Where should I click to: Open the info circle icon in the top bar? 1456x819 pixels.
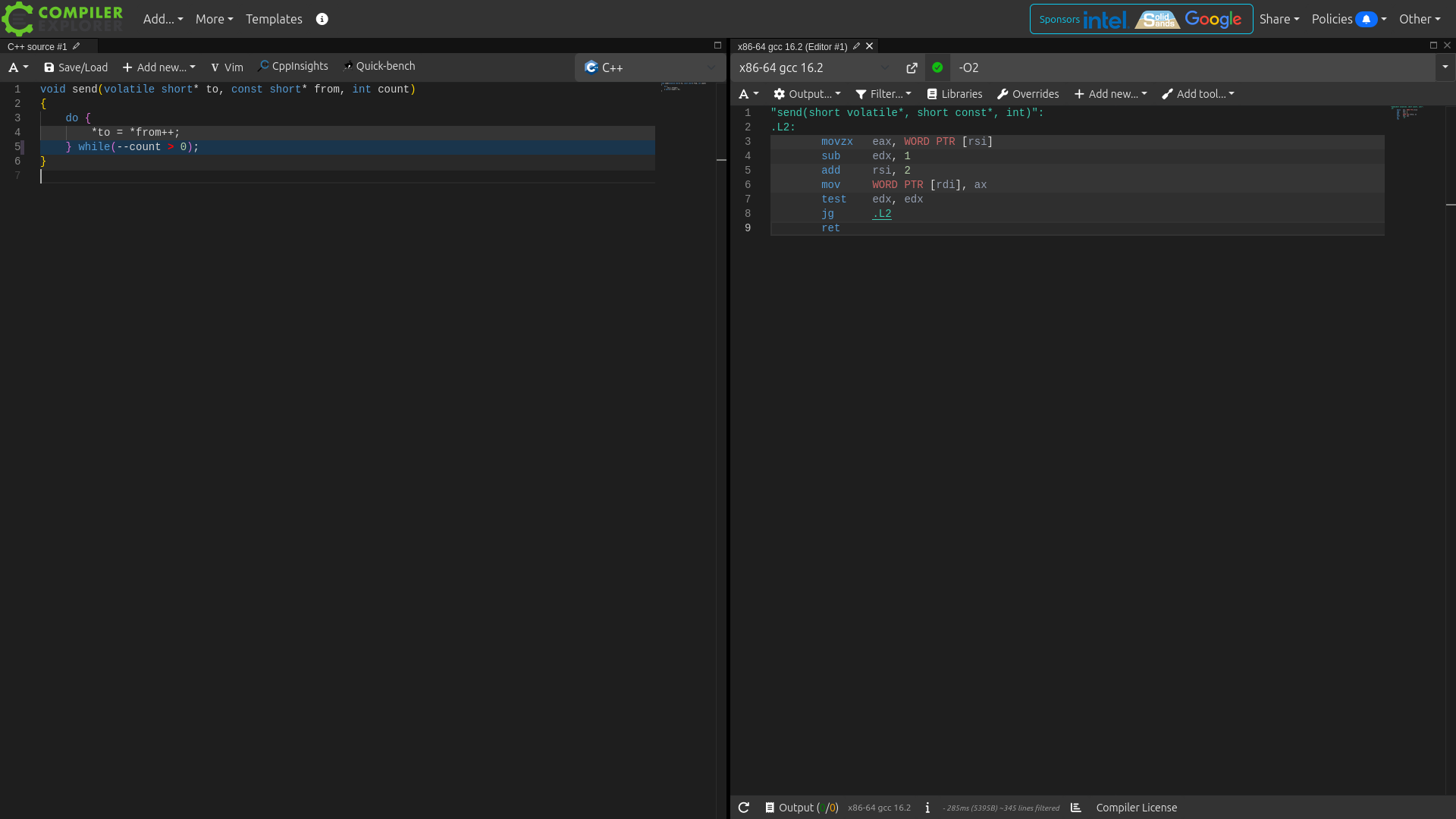click(322, 19)
